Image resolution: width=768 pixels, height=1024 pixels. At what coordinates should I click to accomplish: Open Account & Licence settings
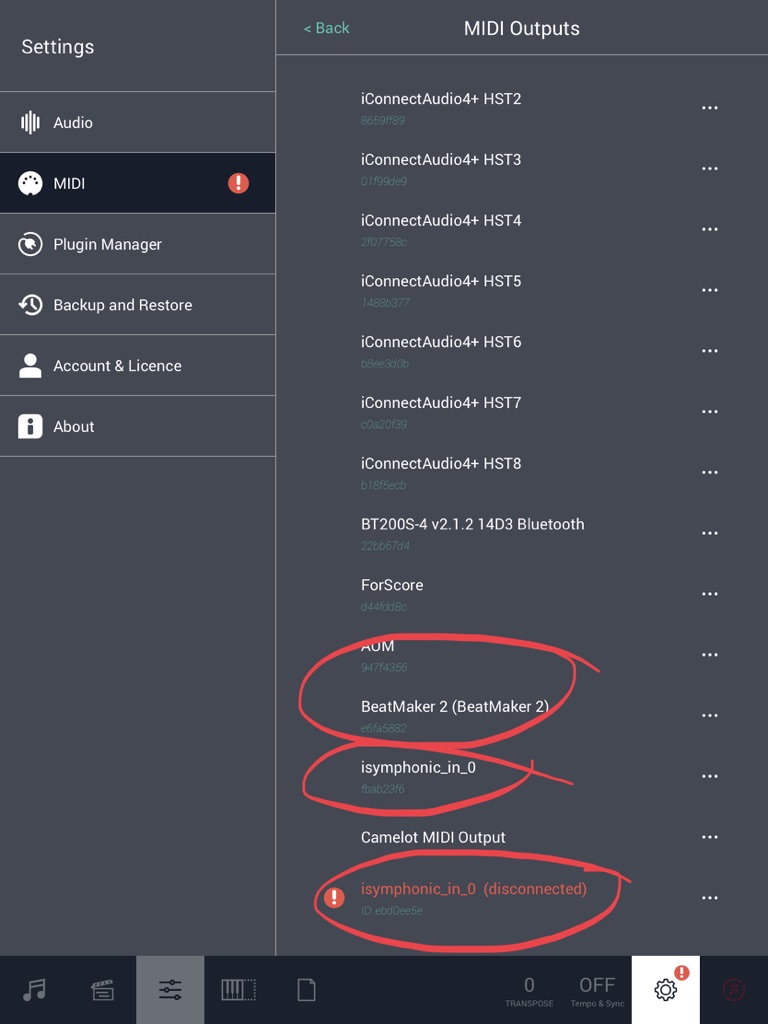click(x=137, y=366)
